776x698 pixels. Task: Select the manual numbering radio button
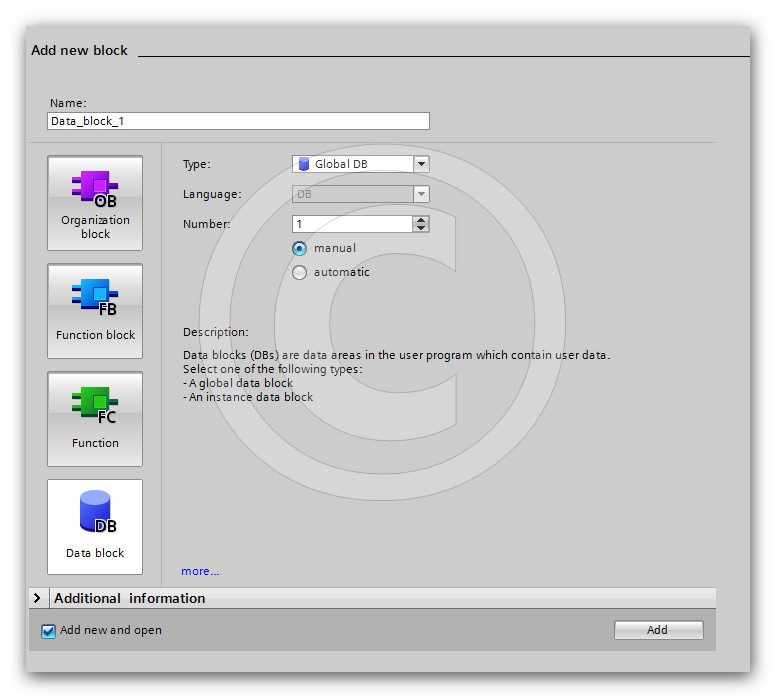pos(300,249)
